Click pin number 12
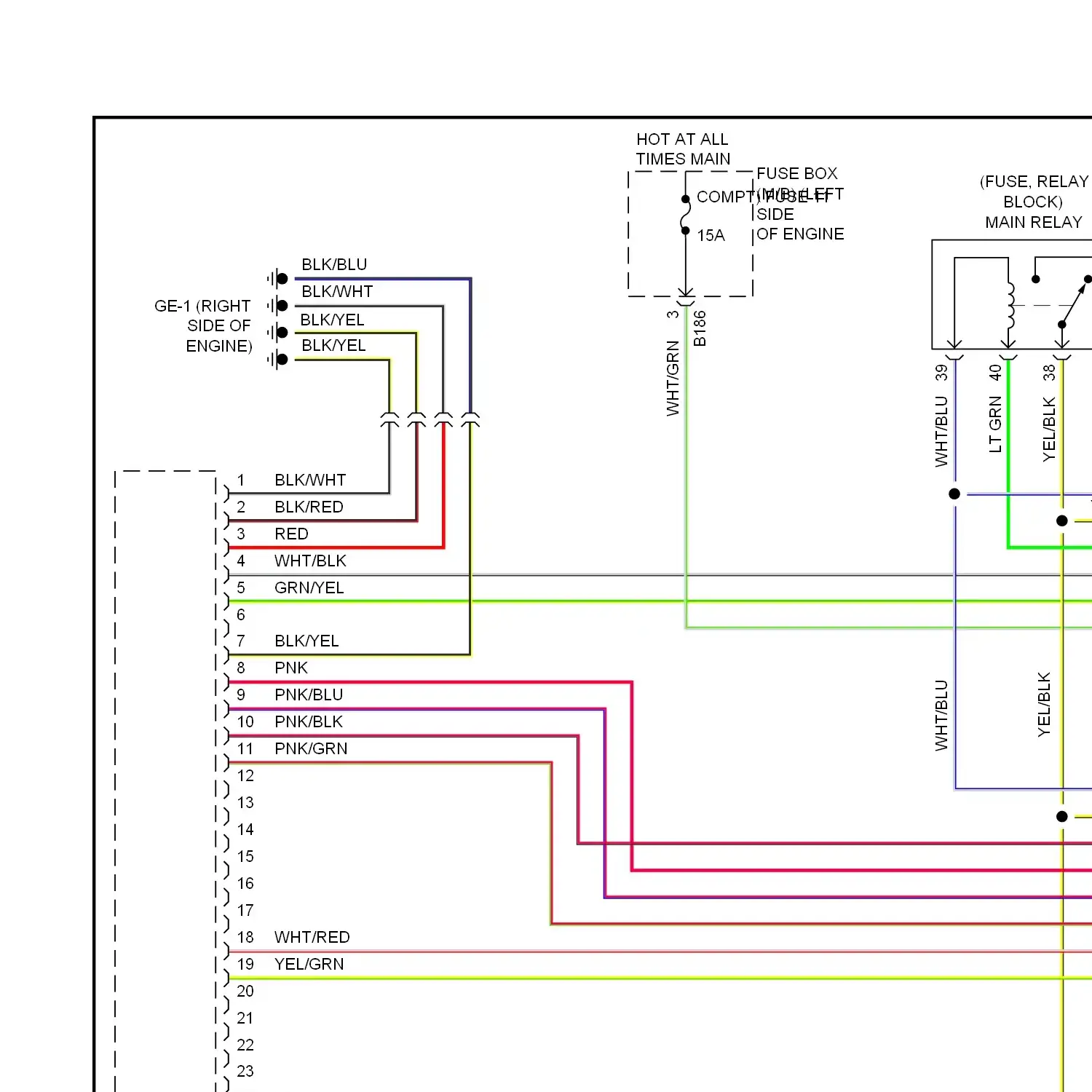This screenshot has width=1092, height=1092. click(x=245, y=775)
